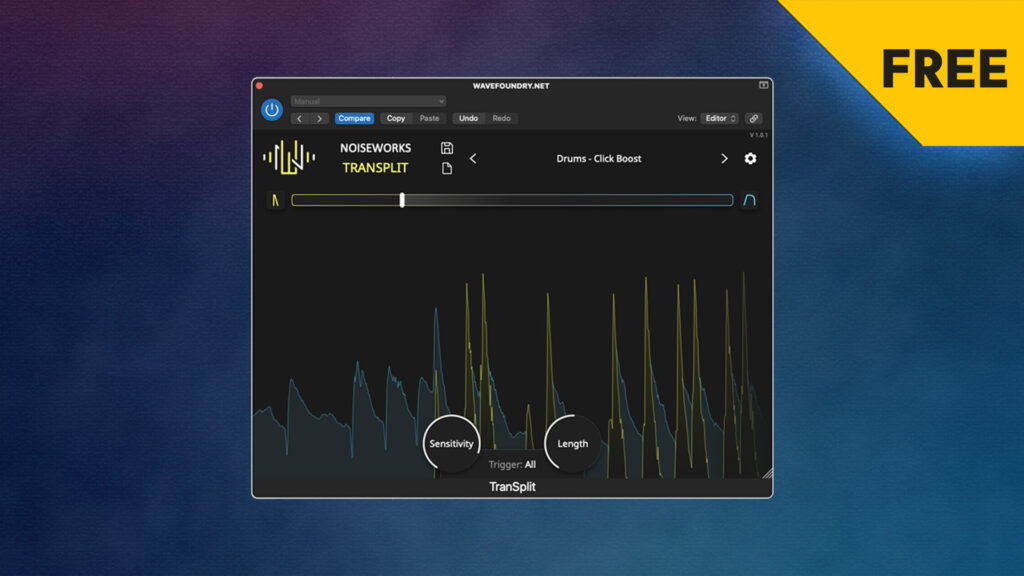
Task: Click the Sensitivity knob
Action: (451, 443)
